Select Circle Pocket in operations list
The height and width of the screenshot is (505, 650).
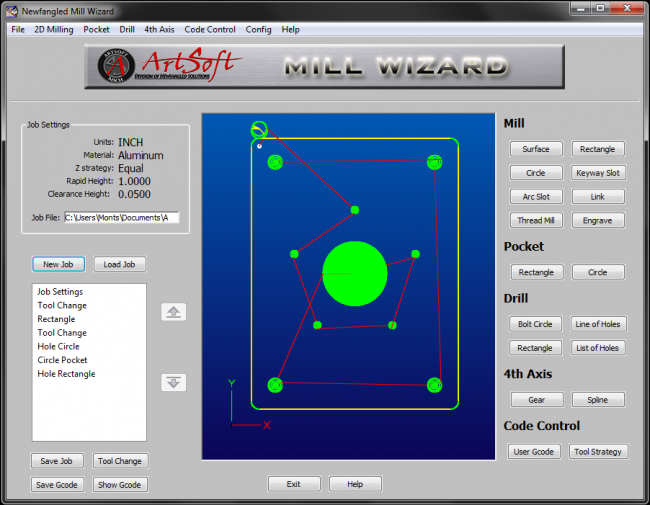pyautogui.click(x=62, y=360)
